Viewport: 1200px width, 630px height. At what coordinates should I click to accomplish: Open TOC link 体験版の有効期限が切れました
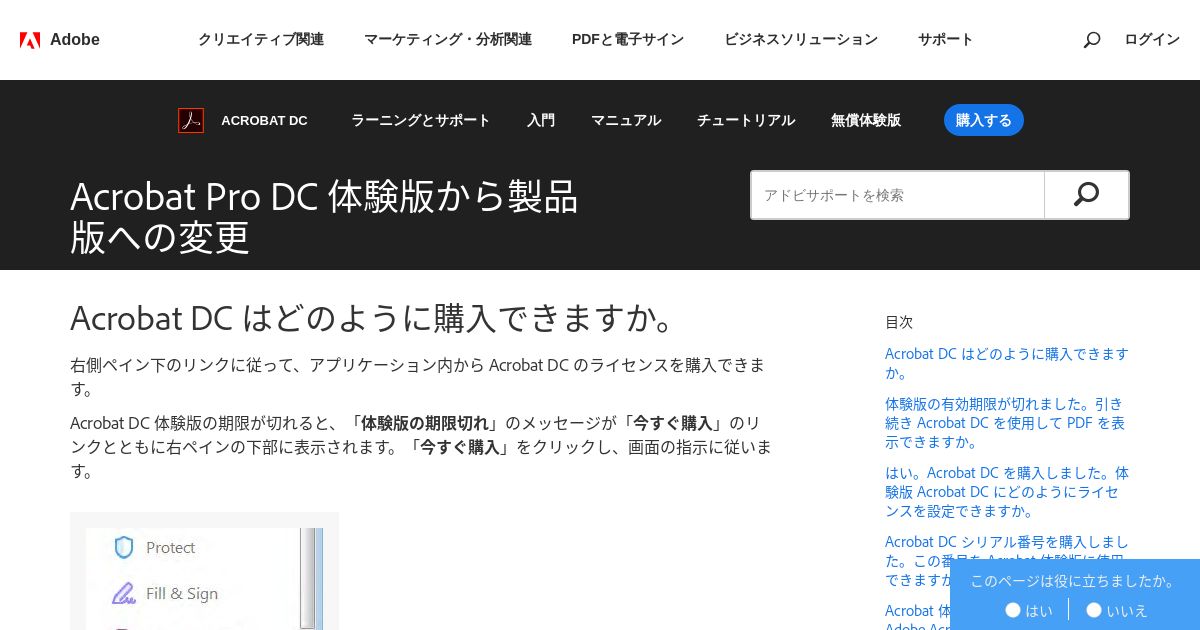1005,423
